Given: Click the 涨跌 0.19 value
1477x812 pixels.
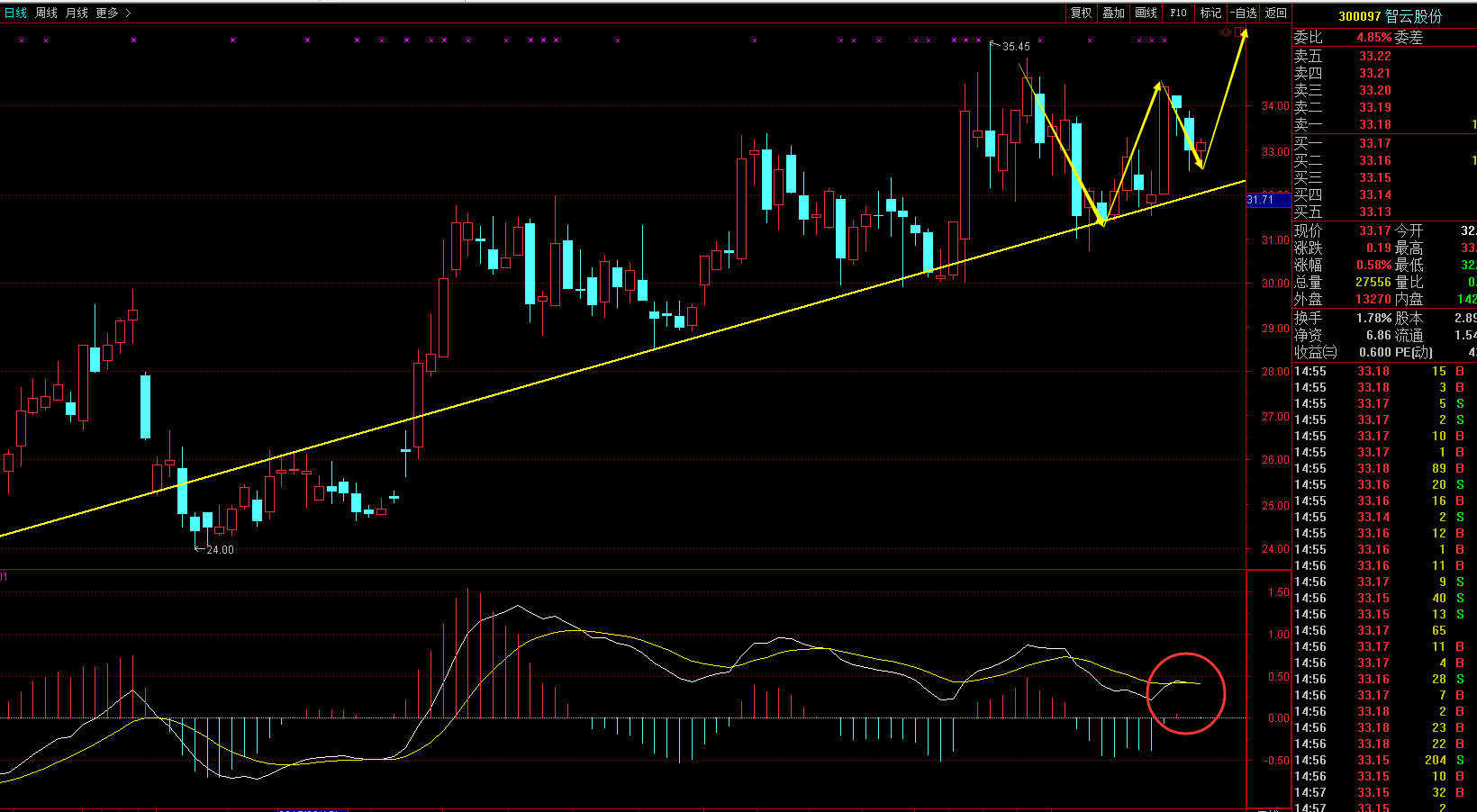Looking at the screenshot, I should tap(1379, 248).
